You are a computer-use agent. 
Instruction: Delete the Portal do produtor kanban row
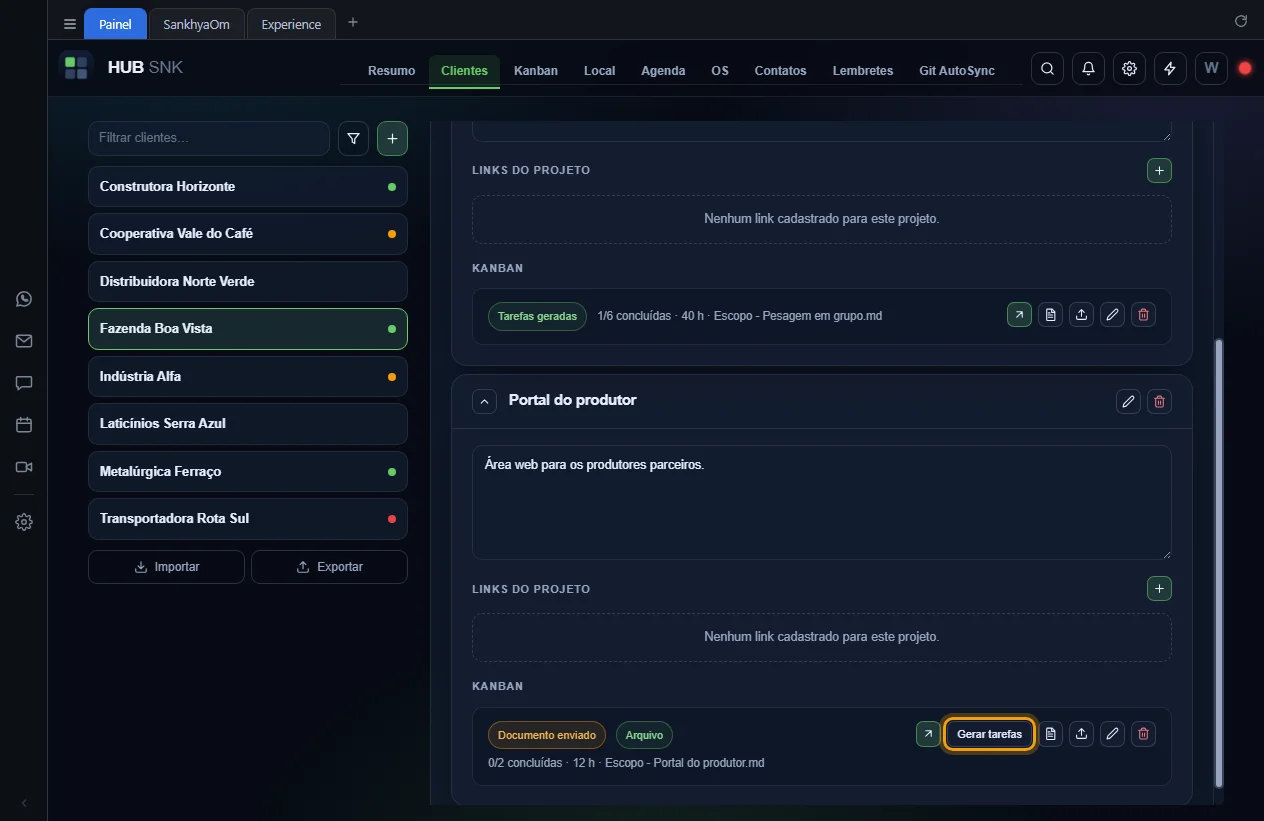1144,734
